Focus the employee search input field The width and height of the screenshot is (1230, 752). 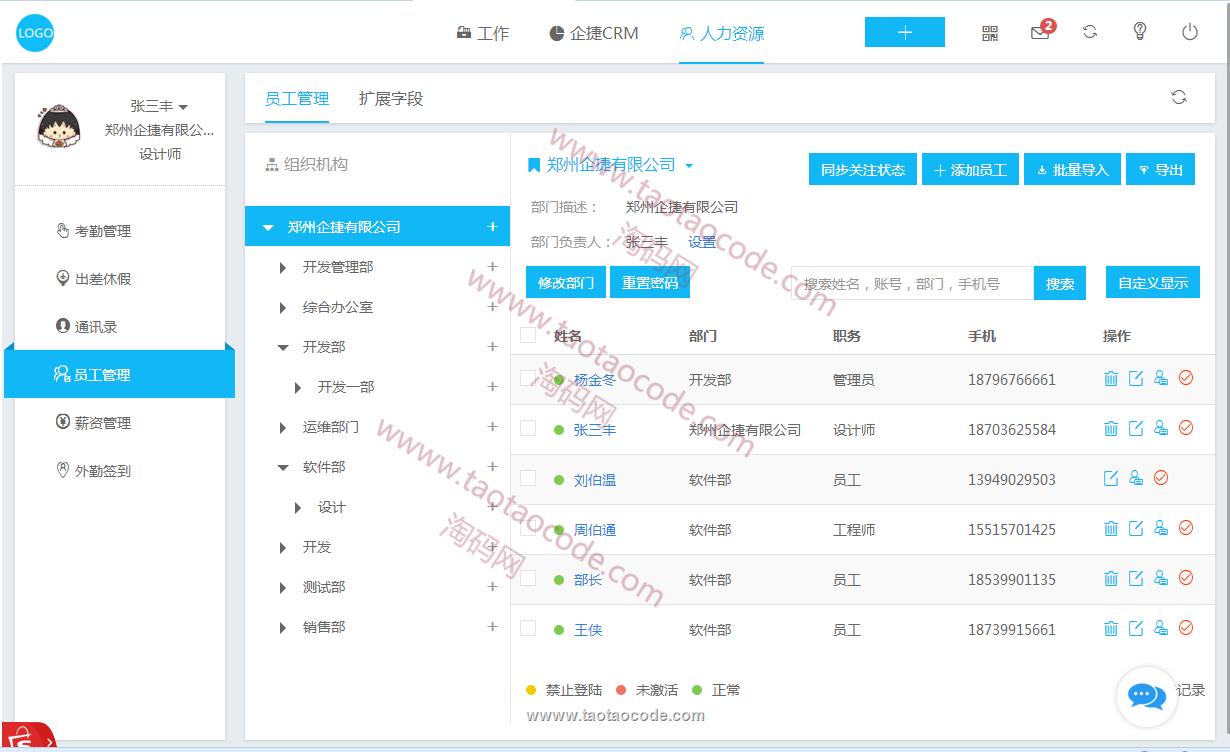pos(910,284)
